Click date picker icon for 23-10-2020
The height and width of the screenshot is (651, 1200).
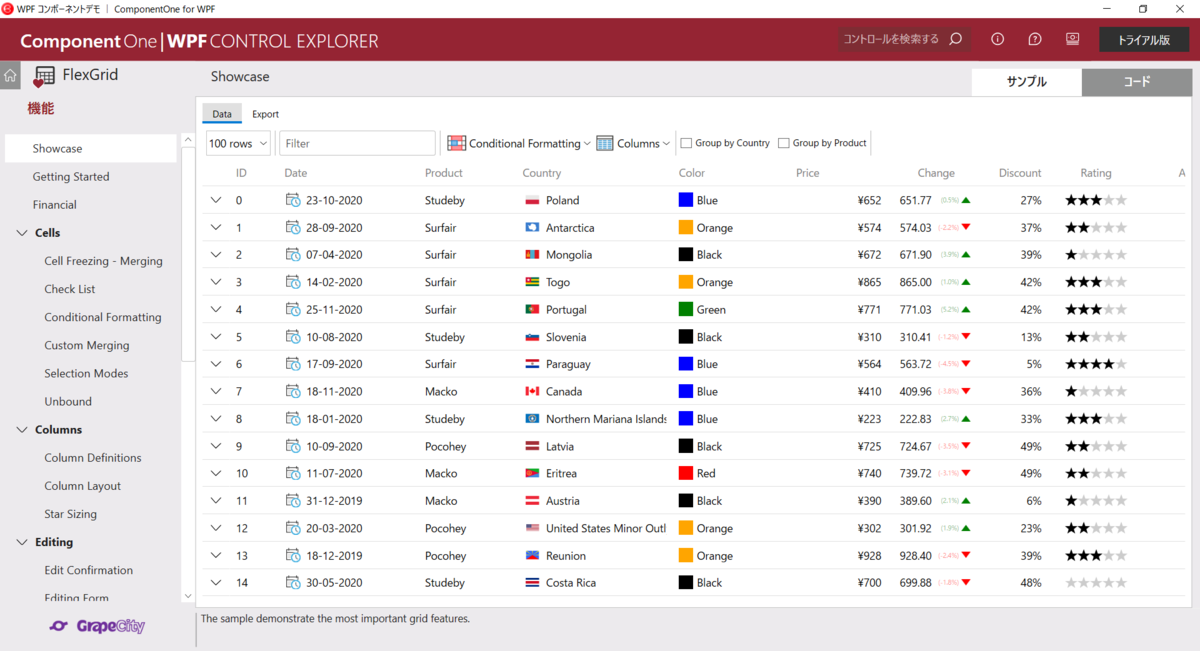tap(293, 200)
